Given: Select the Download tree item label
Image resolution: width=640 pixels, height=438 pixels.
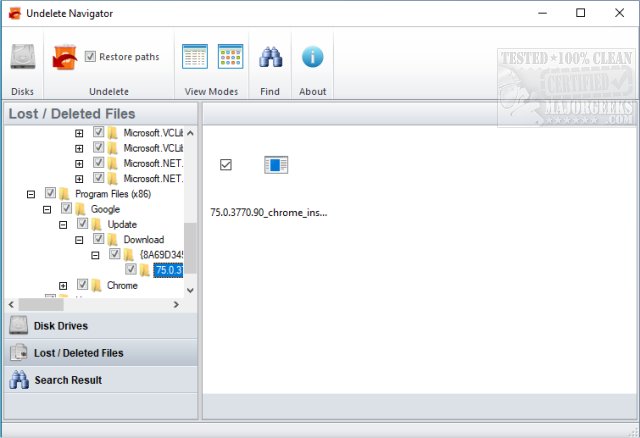Looking at the screenshot, I should [144, 239].
